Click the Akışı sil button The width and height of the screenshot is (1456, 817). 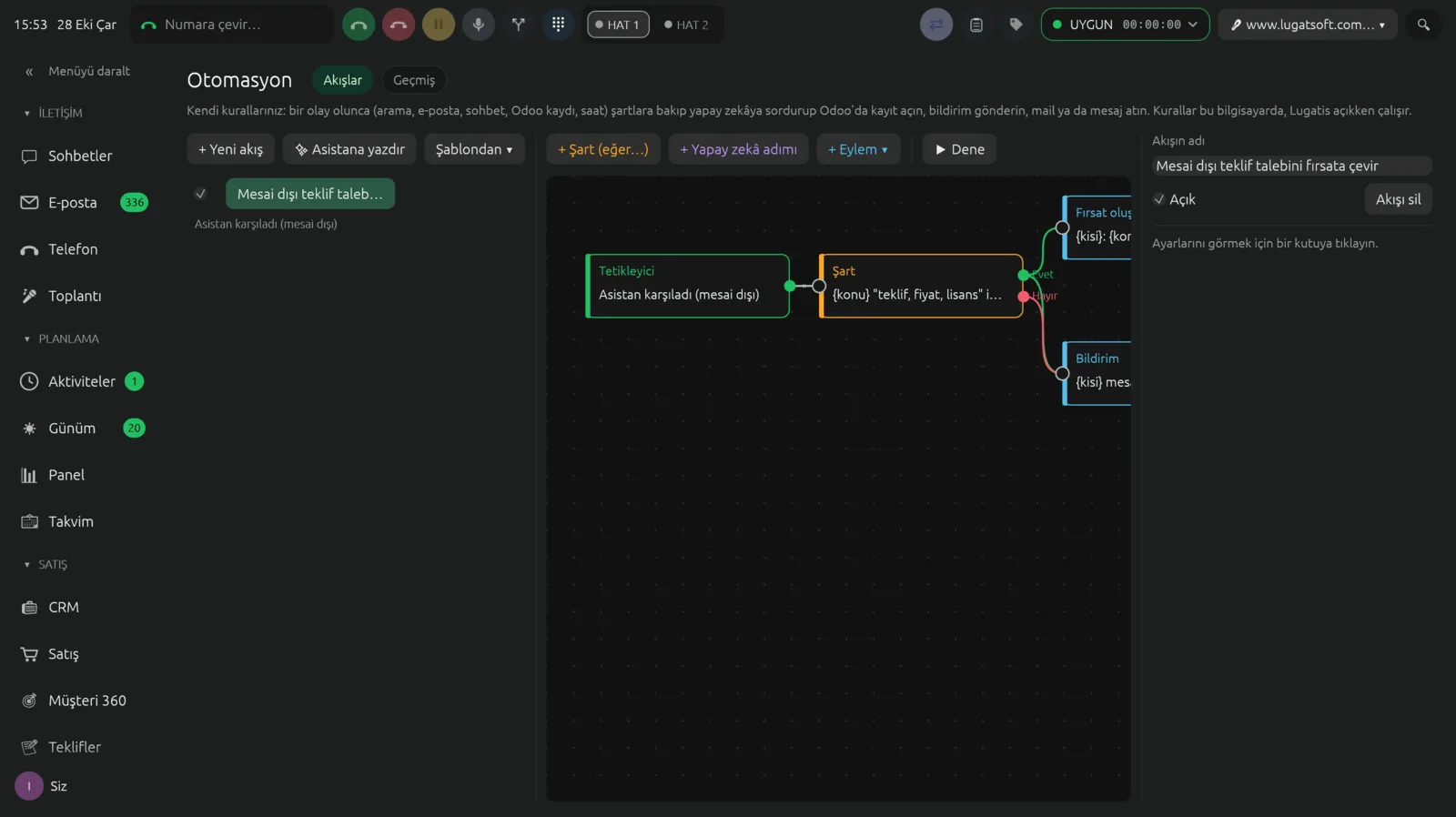click(1398, 199)
